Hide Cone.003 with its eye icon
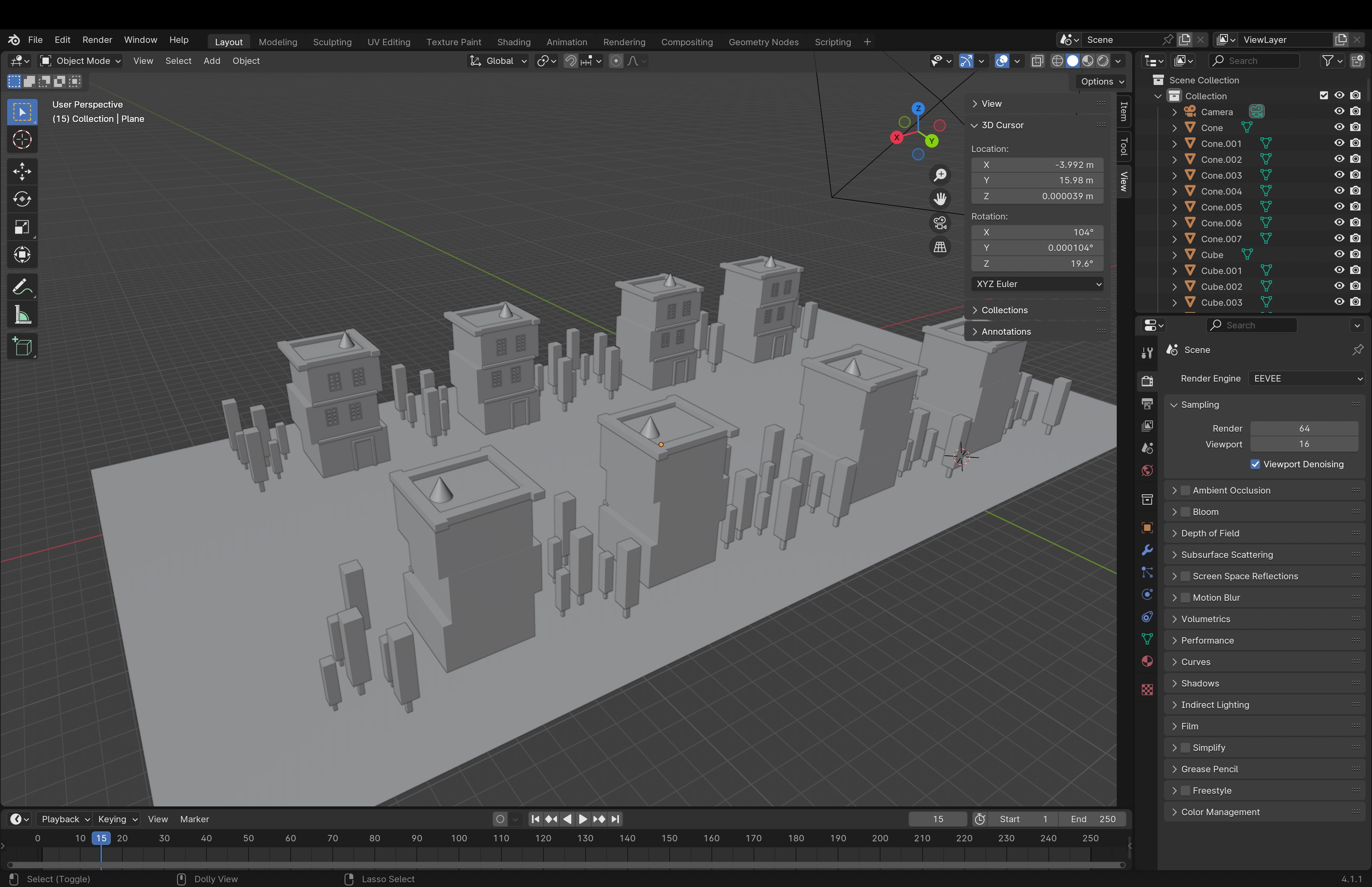 pyautogui.click(x=1339, y=175)
